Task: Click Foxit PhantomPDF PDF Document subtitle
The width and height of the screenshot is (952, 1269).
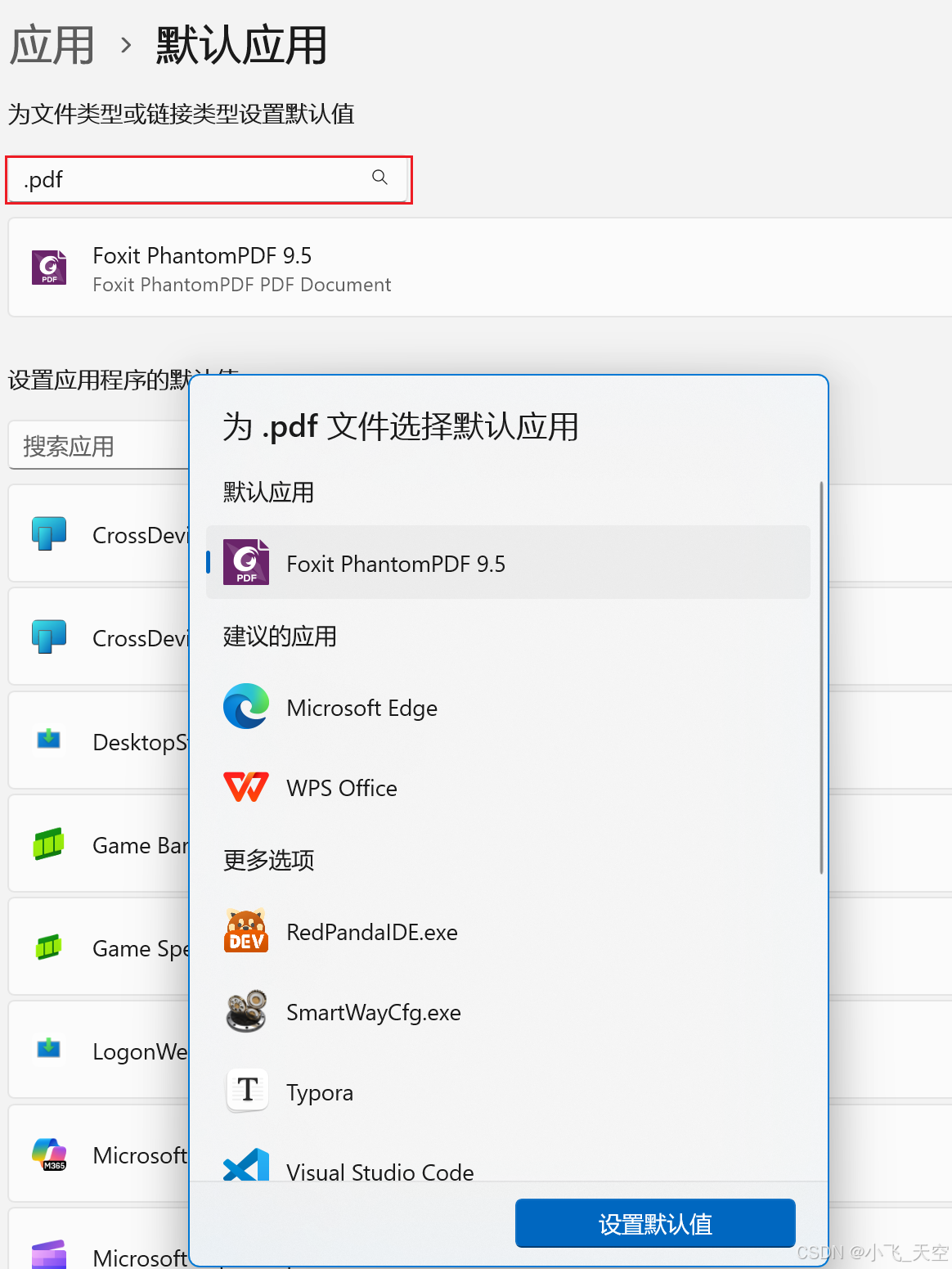Action: coord(242,285)
